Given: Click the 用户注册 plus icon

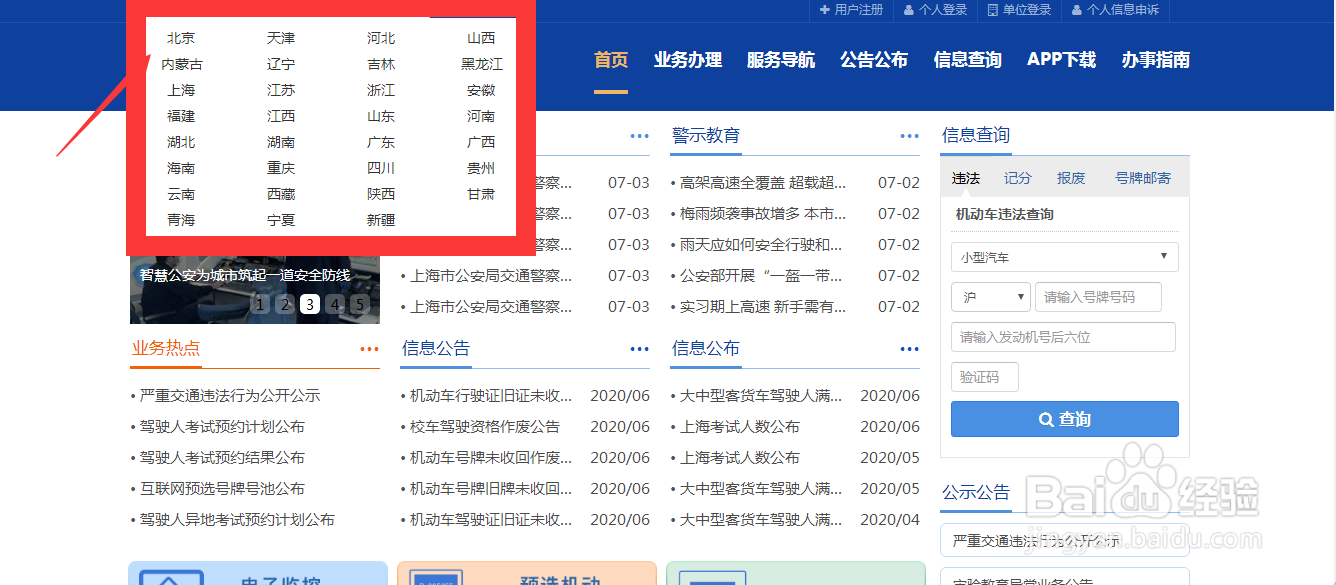Looking at the screenshot, I should coord(823,11).
